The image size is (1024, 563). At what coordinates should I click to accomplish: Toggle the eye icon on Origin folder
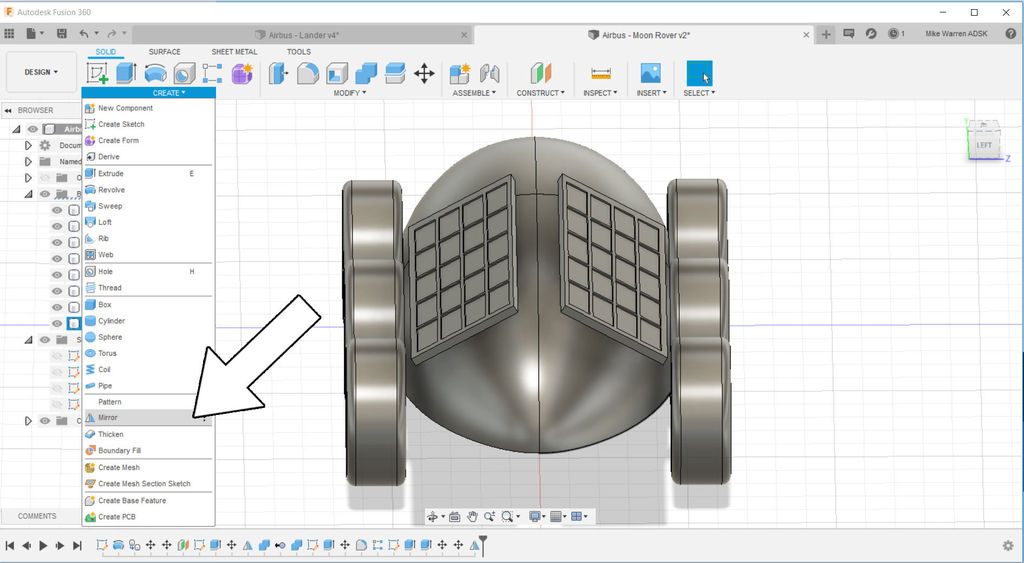click(x=45, y=178)
